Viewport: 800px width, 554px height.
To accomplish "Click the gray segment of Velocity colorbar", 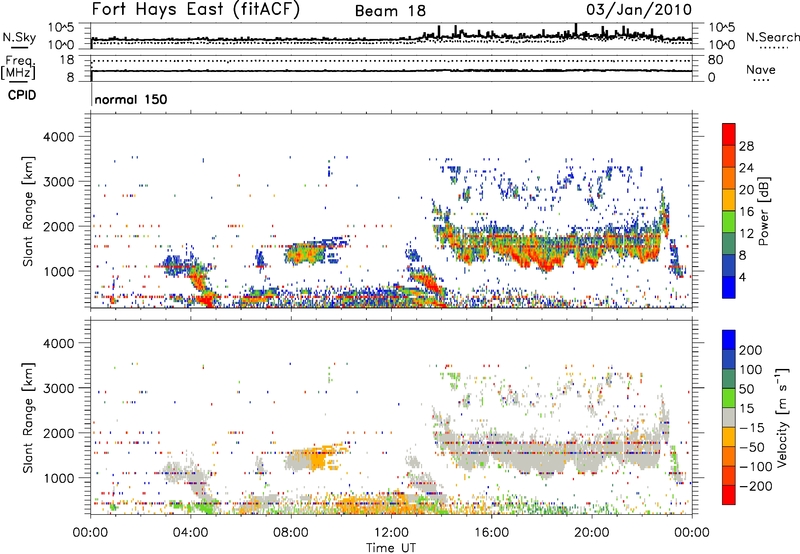I will [x=729, y=417].
